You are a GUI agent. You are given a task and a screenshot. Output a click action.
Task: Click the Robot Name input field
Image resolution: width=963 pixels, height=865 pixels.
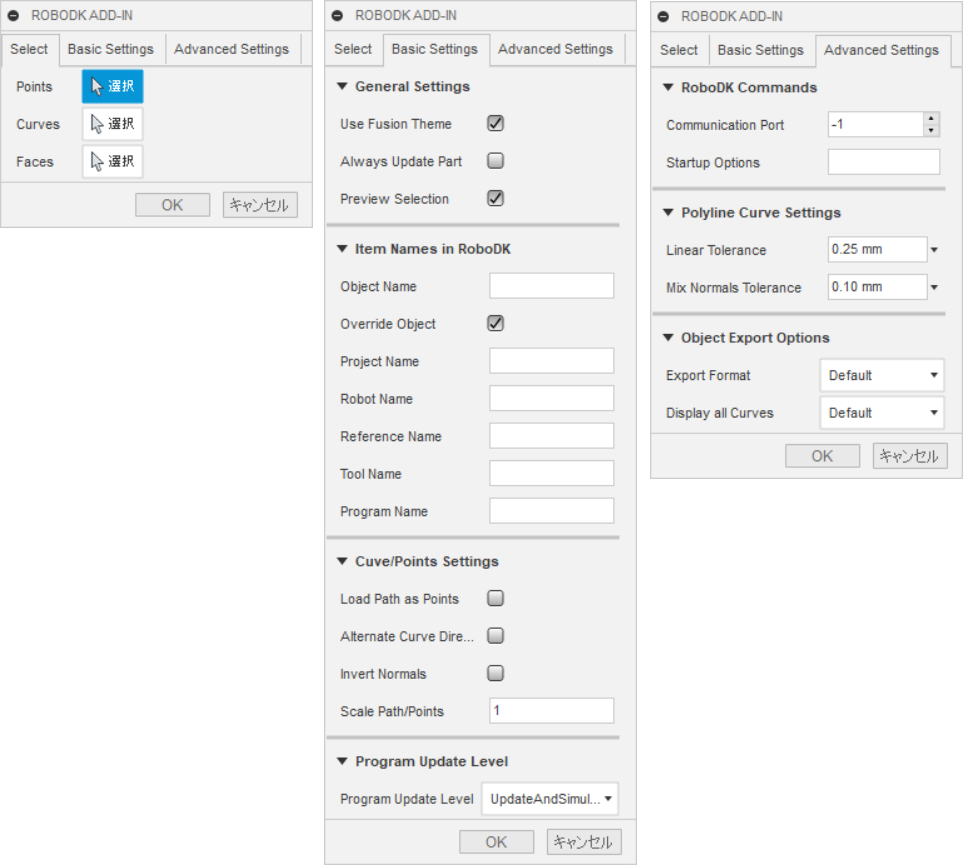click(x=552, y=399)
